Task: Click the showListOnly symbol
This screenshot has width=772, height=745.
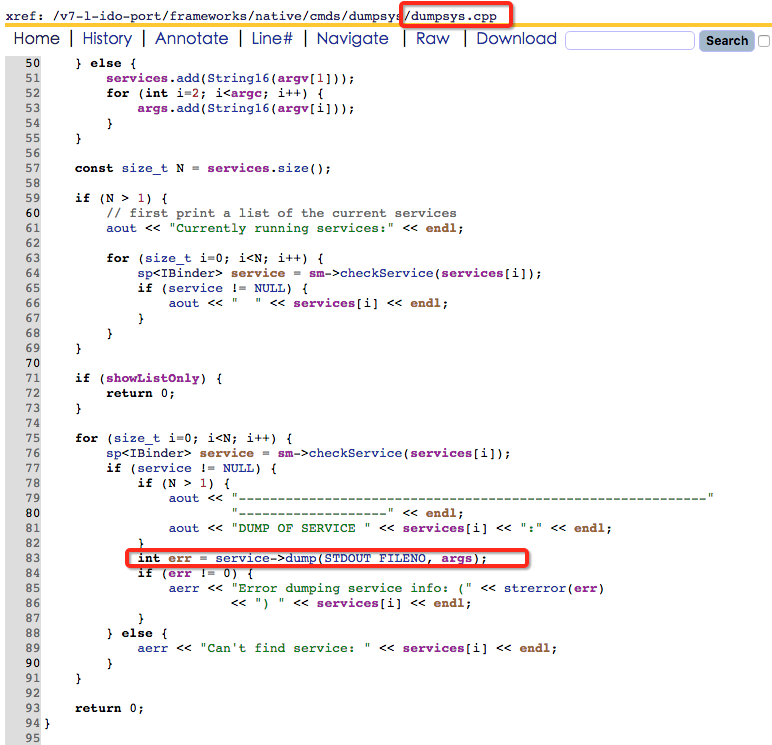Action: (153, 378)
